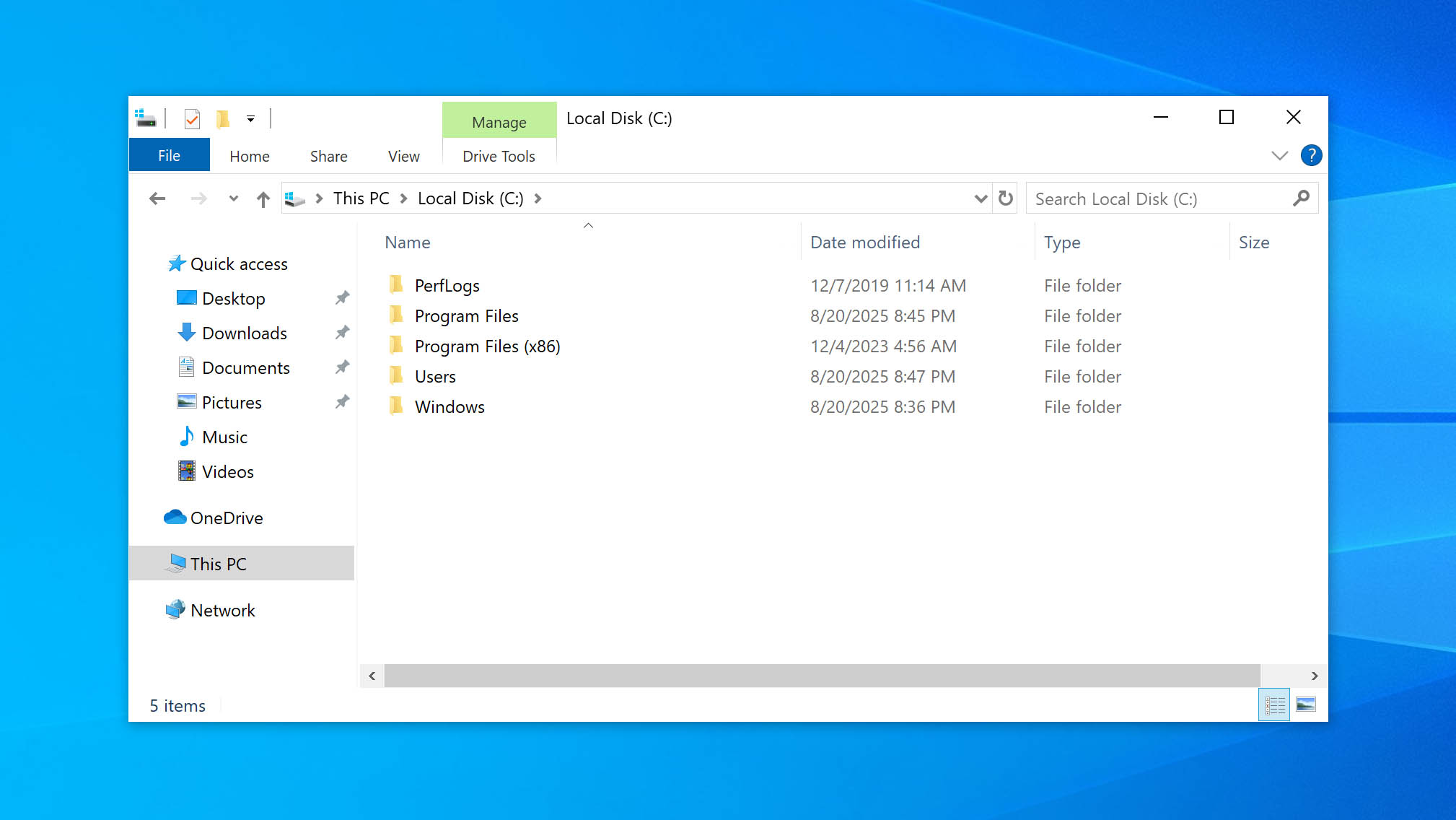
Task: Expand the address bar history dropdown
Action: [x=980, y=198]
